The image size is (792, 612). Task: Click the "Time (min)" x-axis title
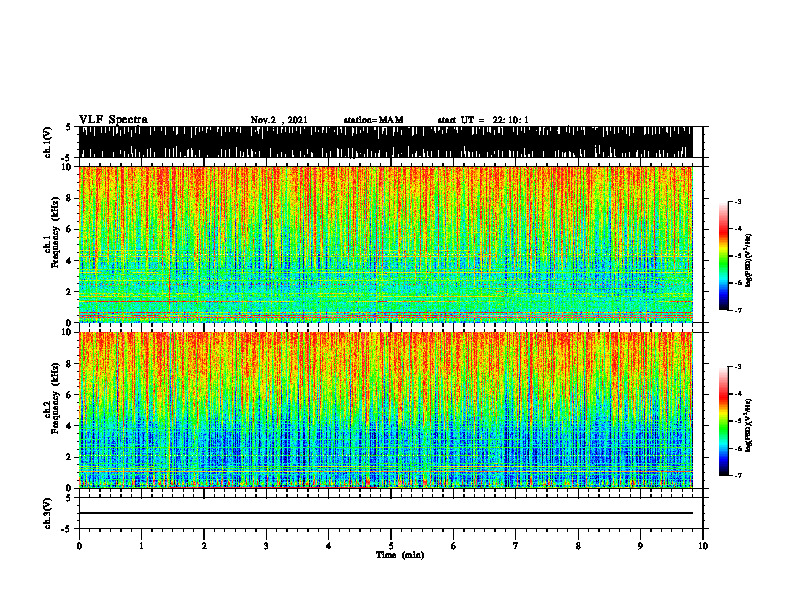[x=400, y=555]
